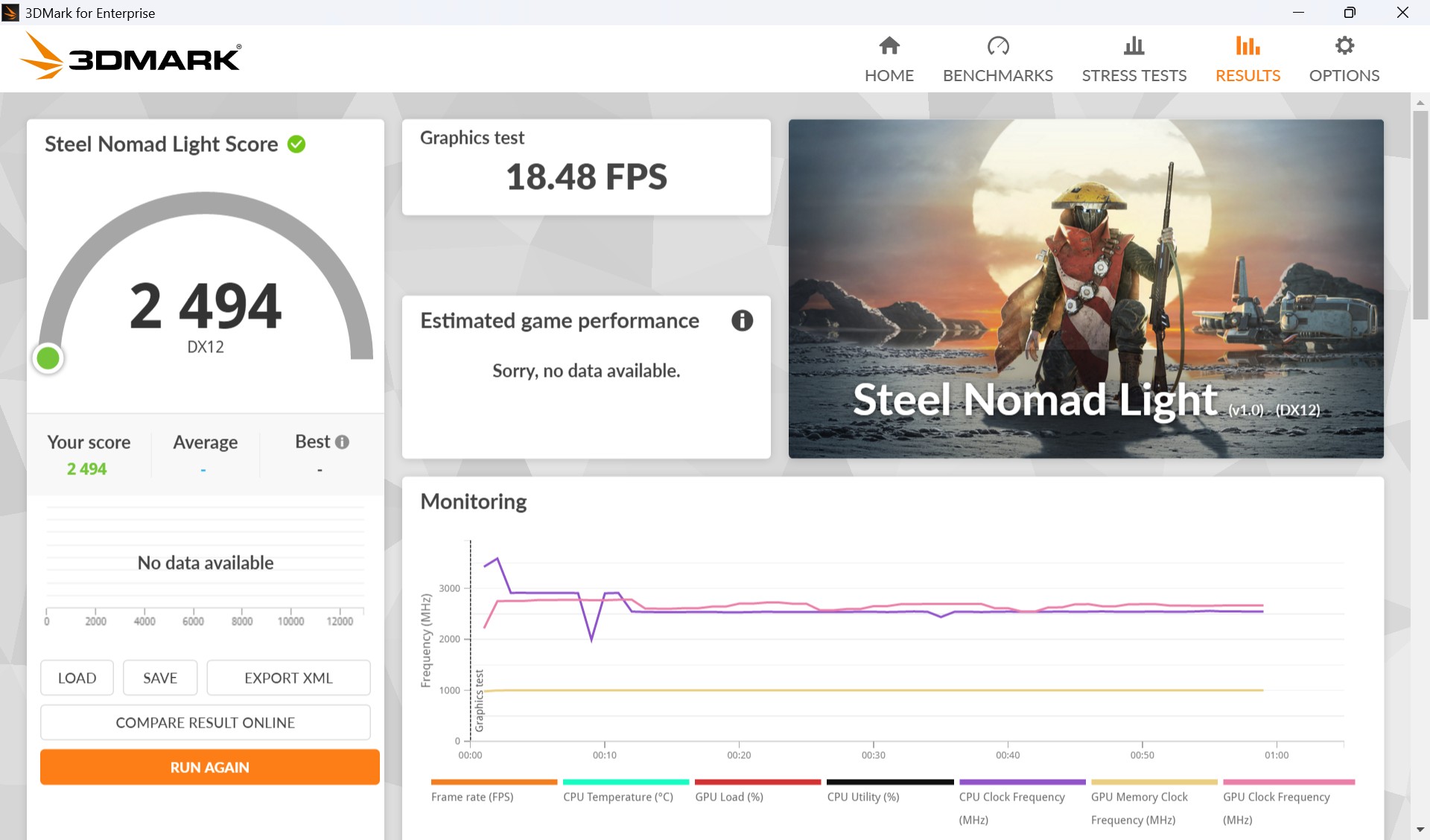1430x840 pixels.
Task: Click the green valid score checkmark
Action: tap(296, 144)
